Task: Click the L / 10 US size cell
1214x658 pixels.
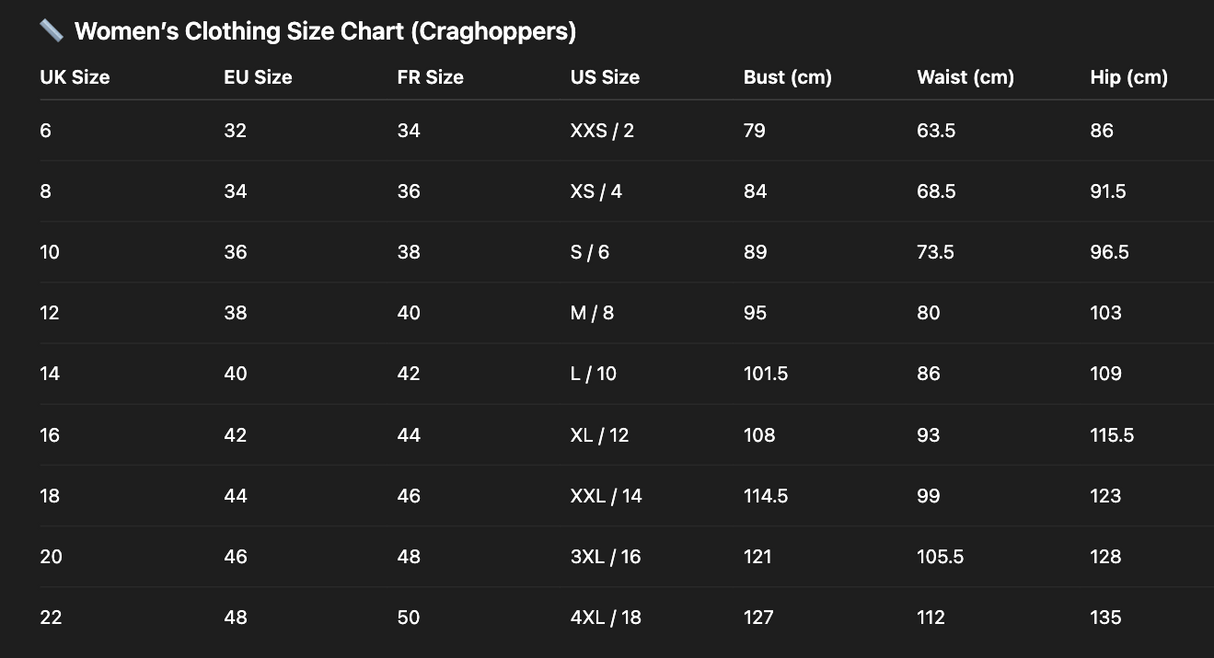Action: [594, 374]
